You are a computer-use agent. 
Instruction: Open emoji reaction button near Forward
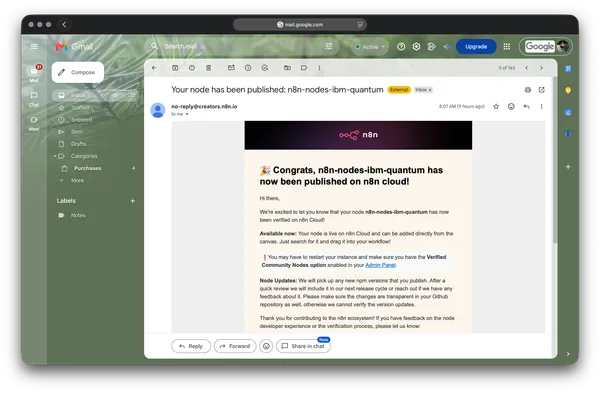266,346
